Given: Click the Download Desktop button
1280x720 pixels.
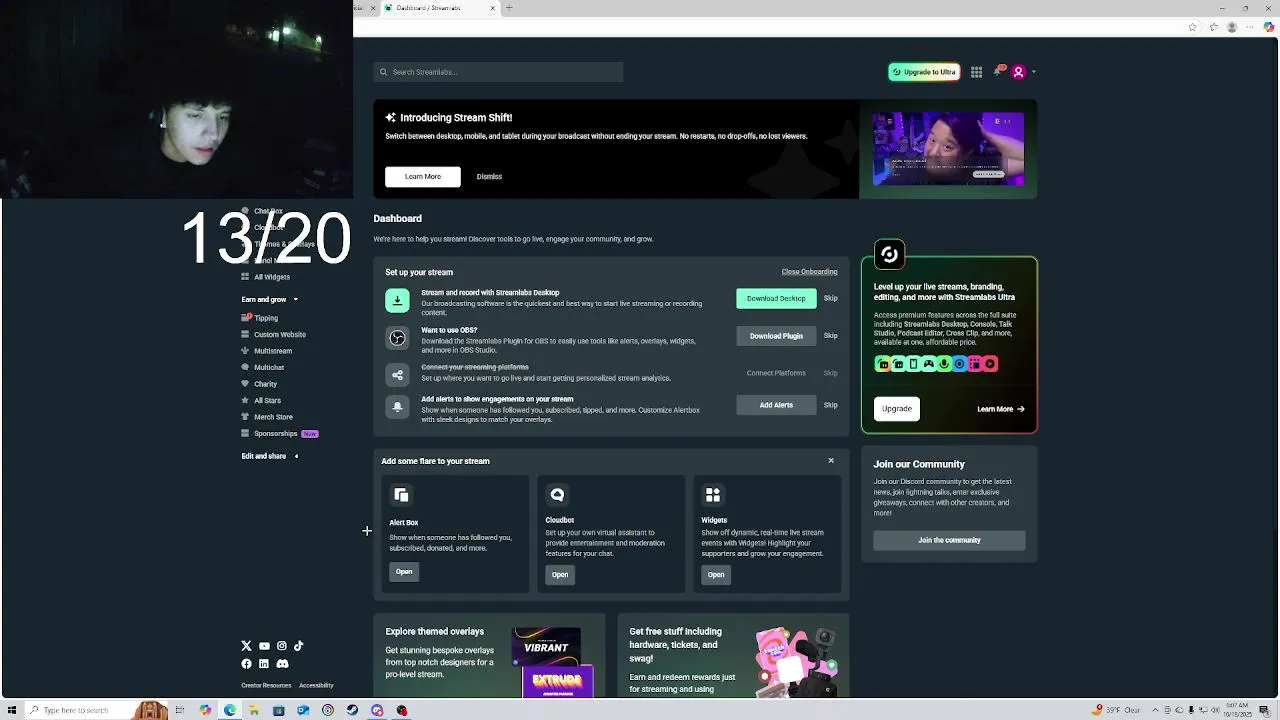Looking at the screenshot, I should (776, 298).
